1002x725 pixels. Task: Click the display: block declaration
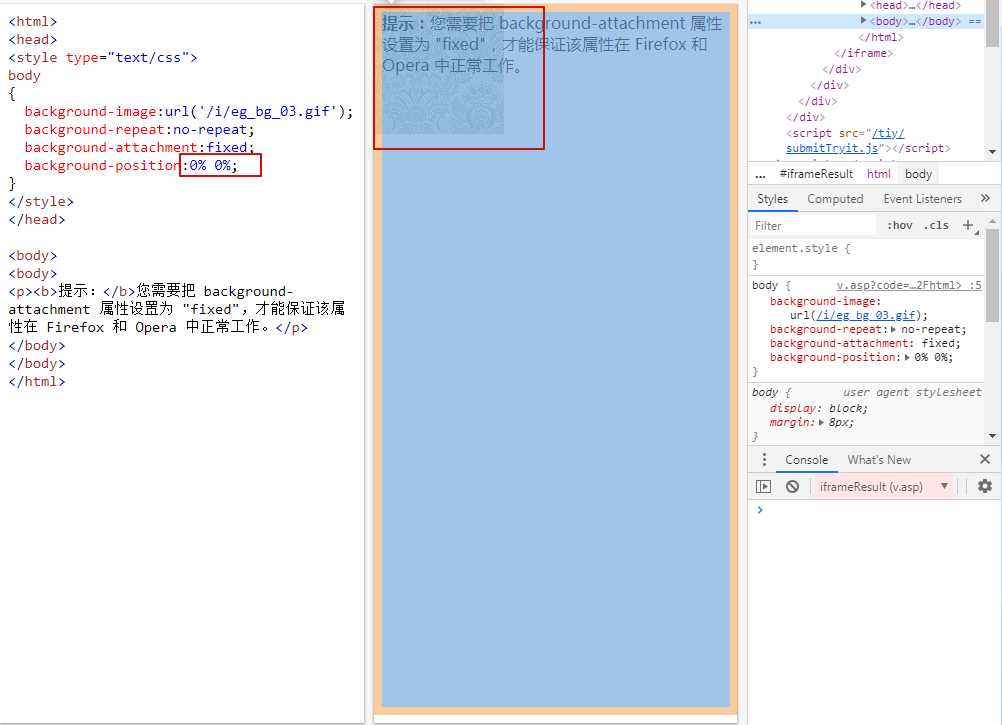pos(819,409)
